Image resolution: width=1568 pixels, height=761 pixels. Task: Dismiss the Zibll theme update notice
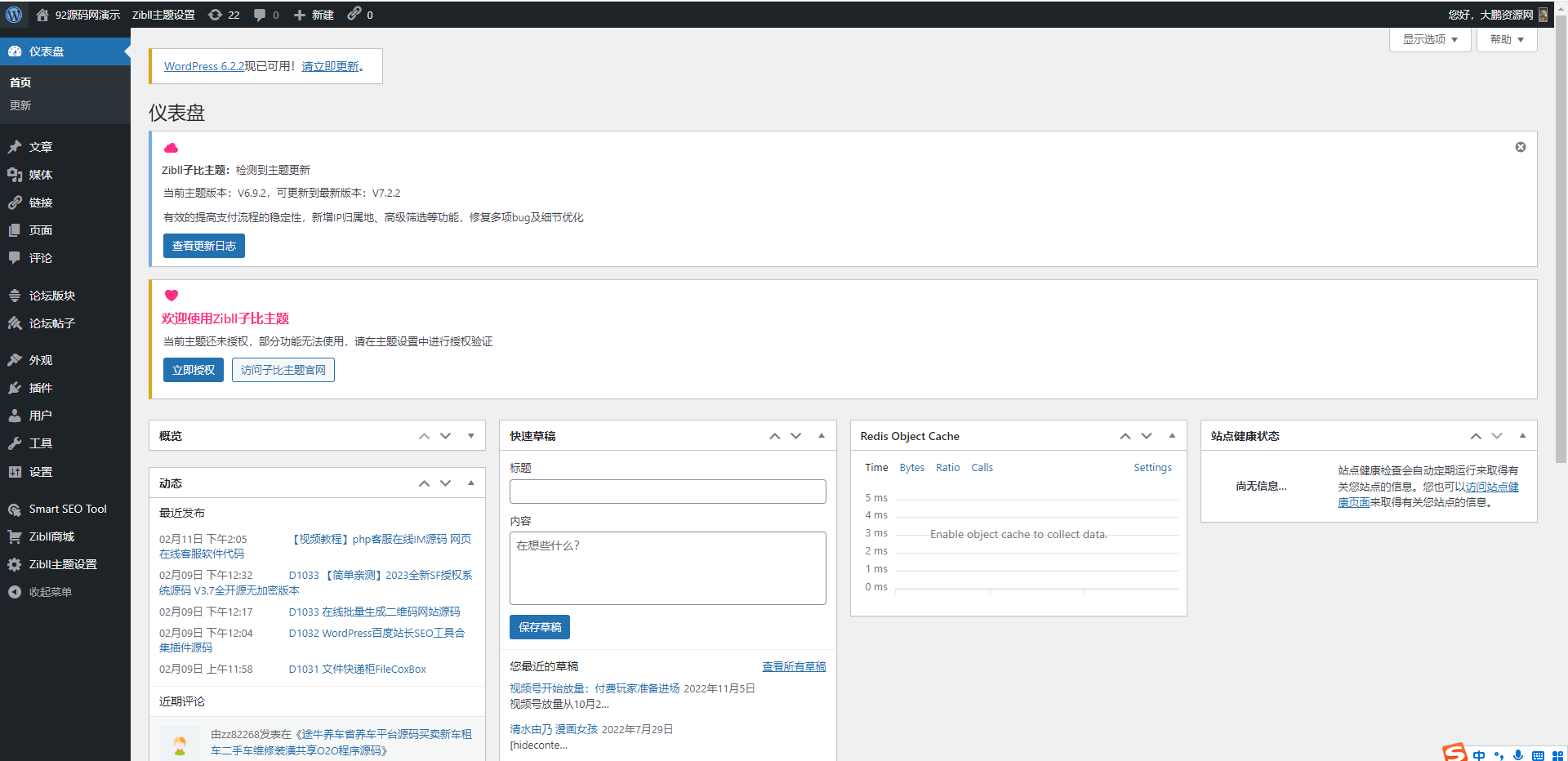coord(1521,147)
